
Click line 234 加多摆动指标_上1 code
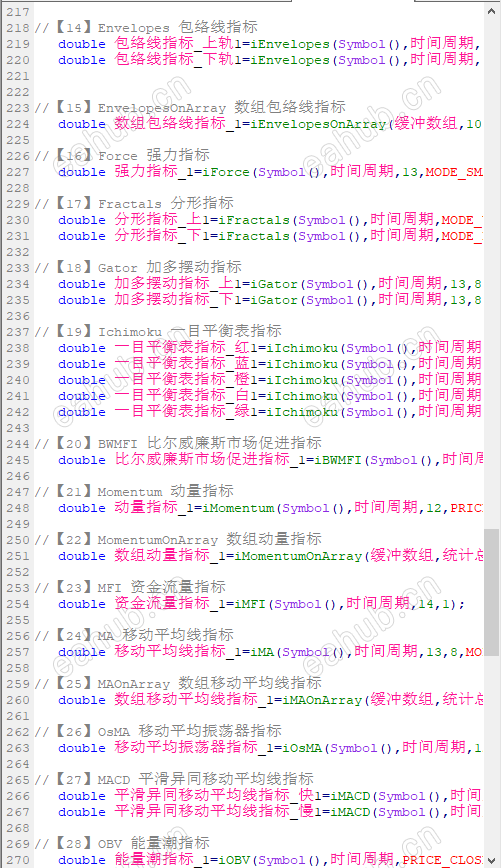[x=270, y=283]
